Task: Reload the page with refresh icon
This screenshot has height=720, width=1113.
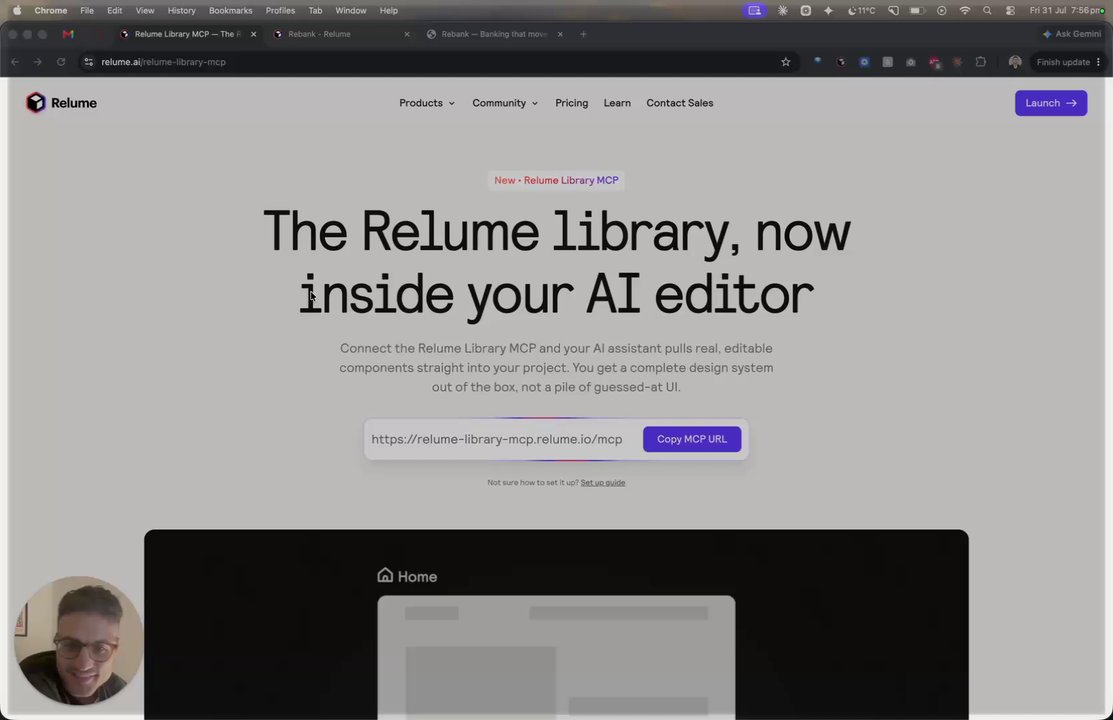Action: pos(61,62)
